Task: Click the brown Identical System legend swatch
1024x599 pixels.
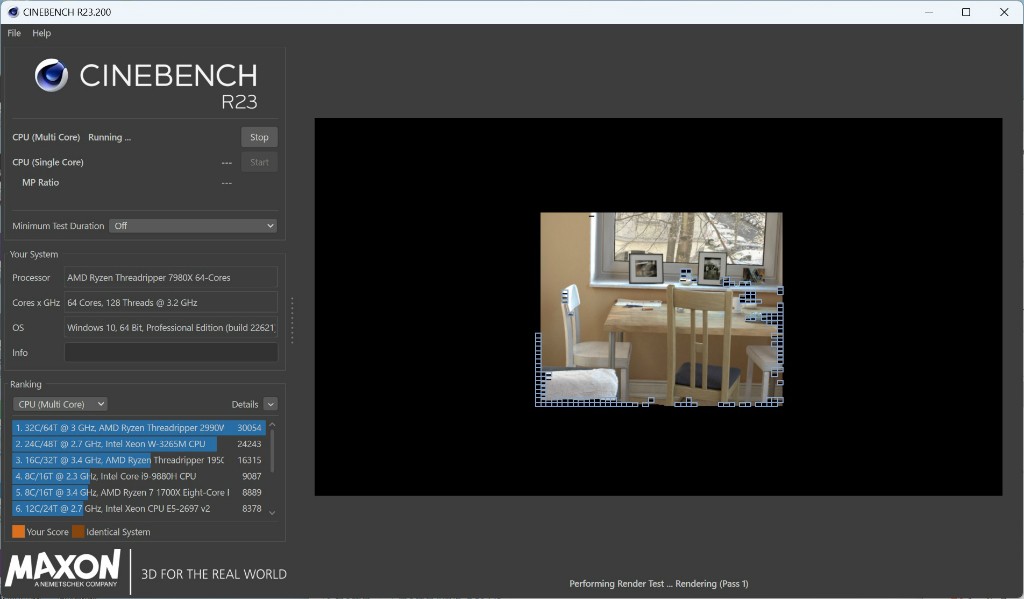Action: 78,532
